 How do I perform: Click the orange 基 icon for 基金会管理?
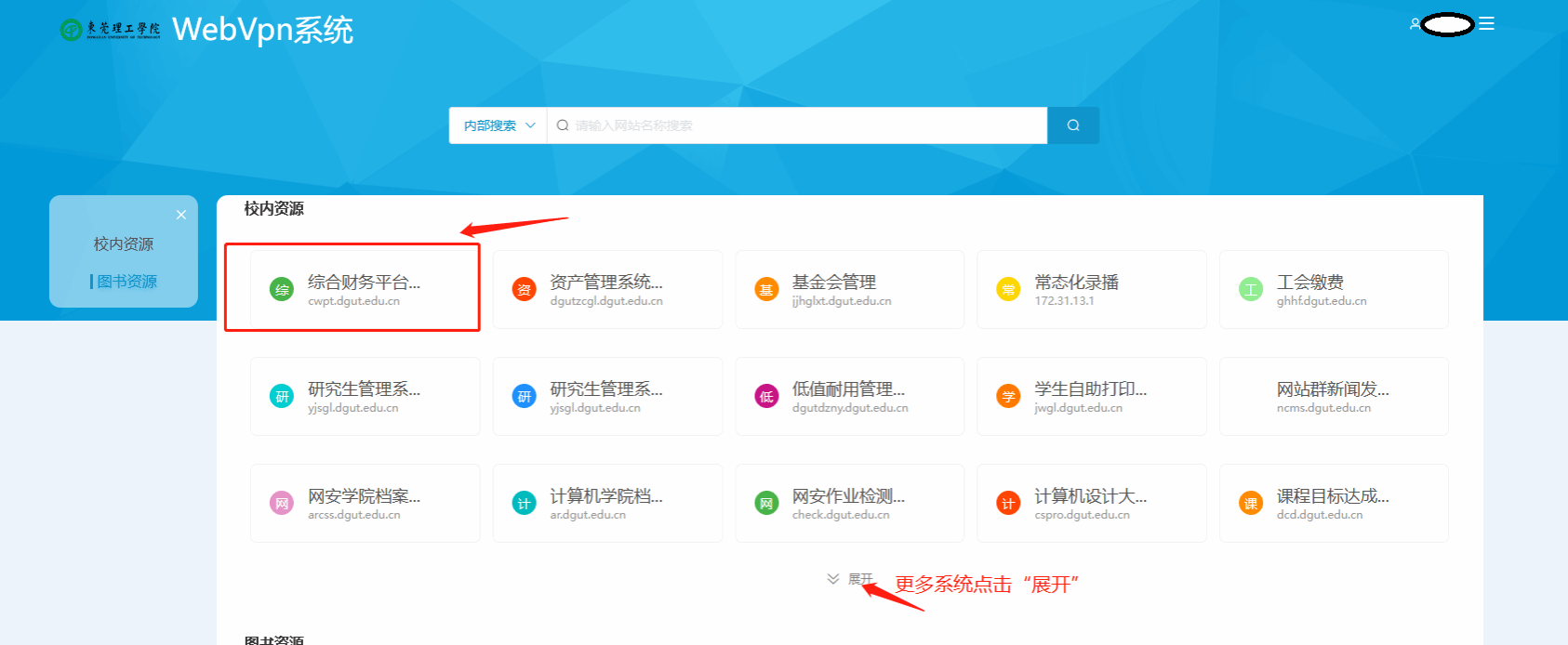pos(766,290)
